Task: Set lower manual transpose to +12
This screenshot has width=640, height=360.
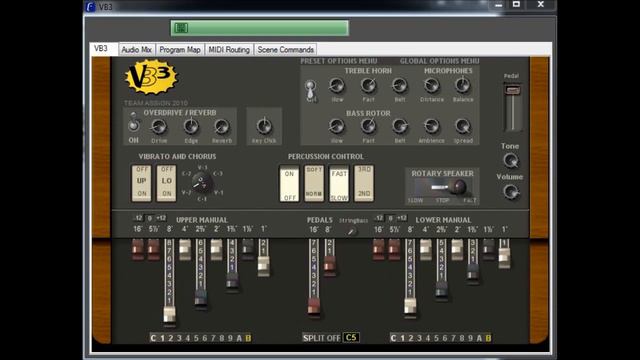Action: point(402,218)
